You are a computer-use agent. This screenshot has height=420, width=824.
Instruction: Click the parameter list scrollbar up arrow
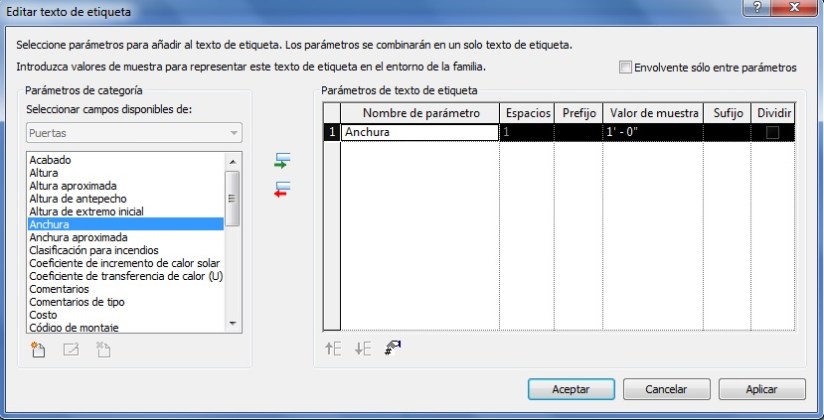(x=233, y=160)
